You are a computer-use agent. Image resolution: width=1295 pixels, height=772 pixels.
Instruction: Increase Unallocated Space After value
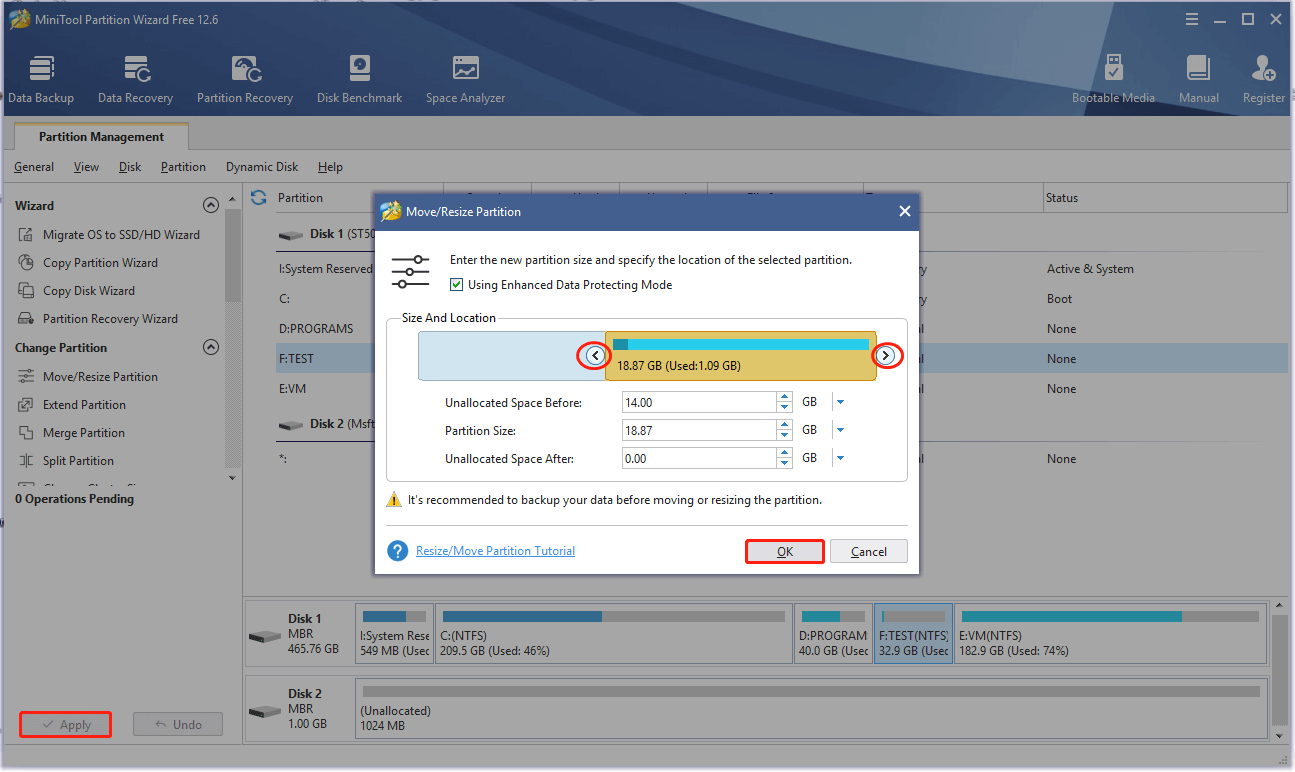784,453
